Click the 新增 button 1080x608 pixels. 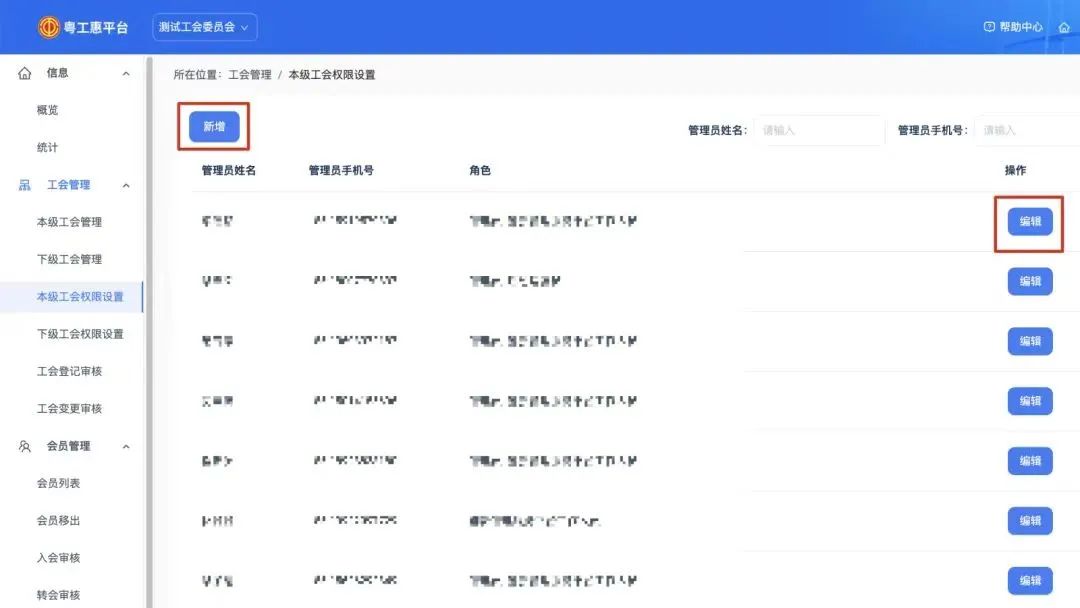tap(214, 127)
